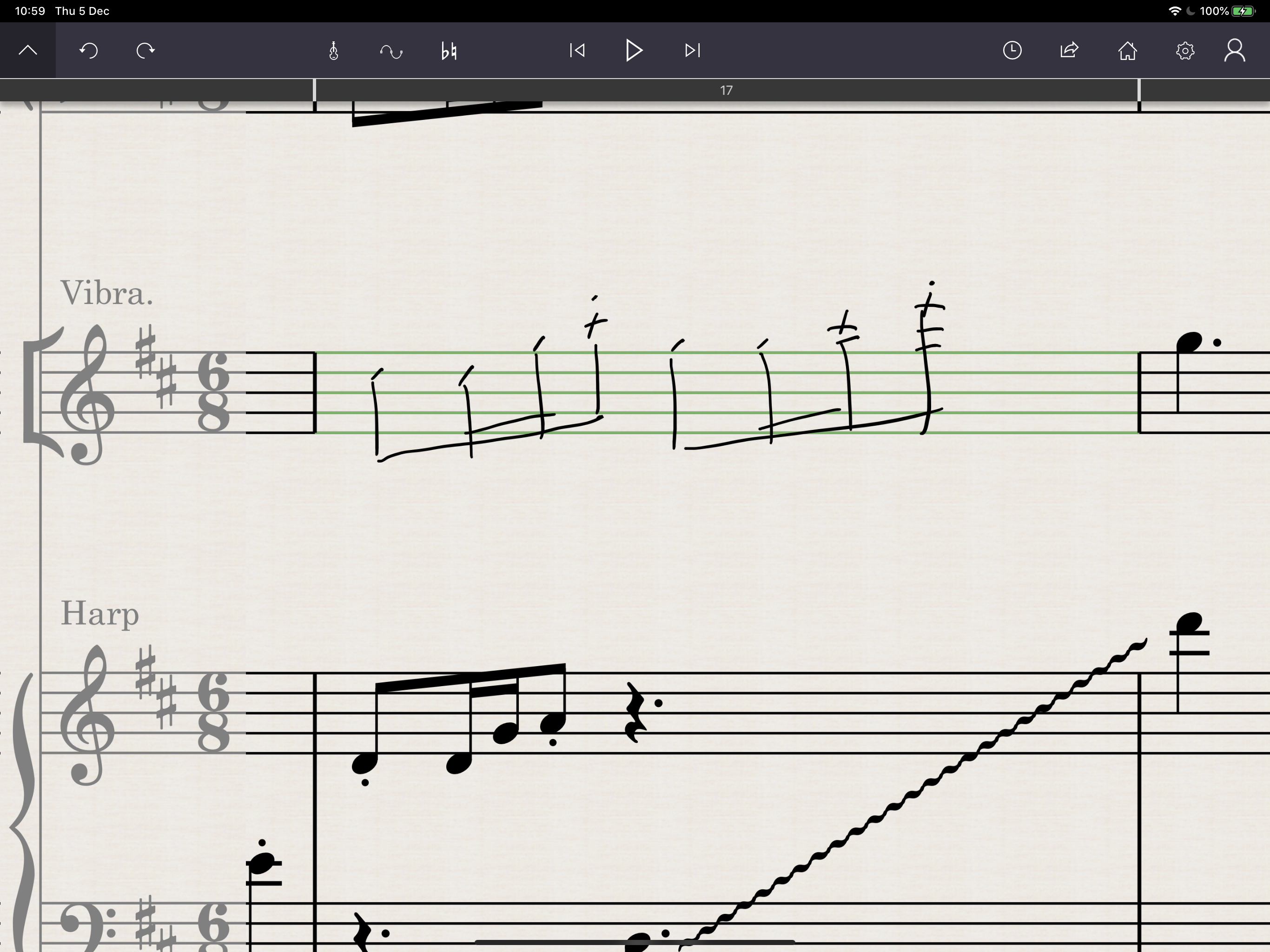The height and width of the screenshot is (952, 1270).
Task: Open the user account profile
Action: click(1235, 51)
